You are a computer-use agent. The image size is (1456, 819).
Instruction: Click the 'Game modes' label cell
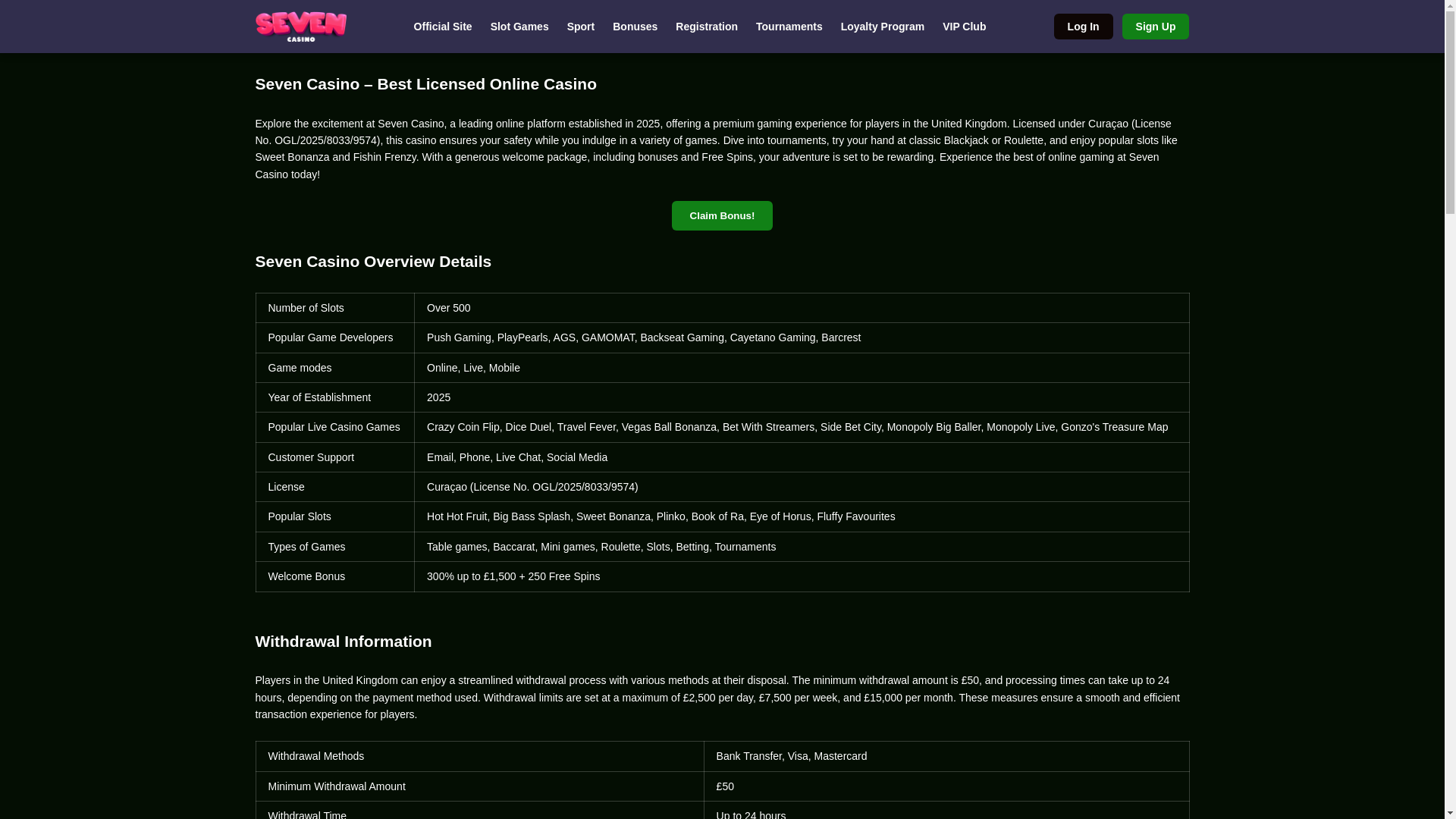coord(335,368)
